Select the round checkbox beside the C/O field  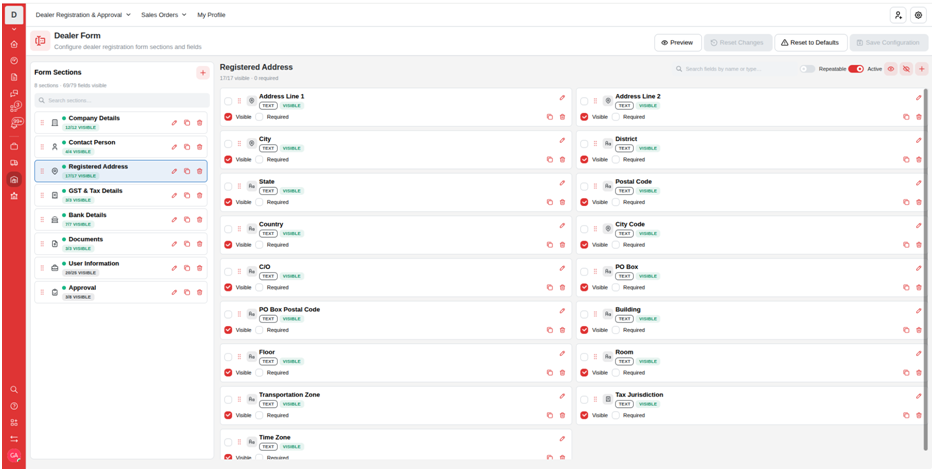tap(228, 272)
